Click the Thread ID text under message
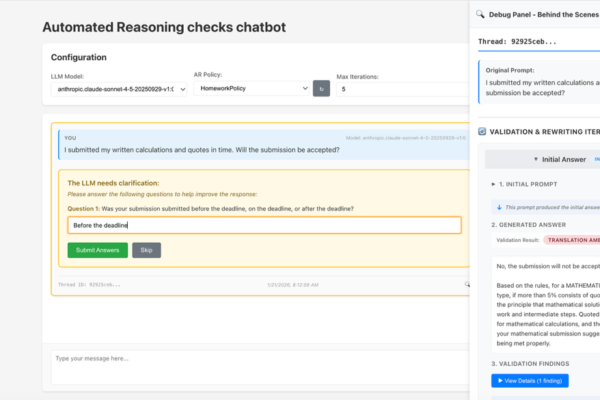The image size is (600, 400). click(89, 284)
